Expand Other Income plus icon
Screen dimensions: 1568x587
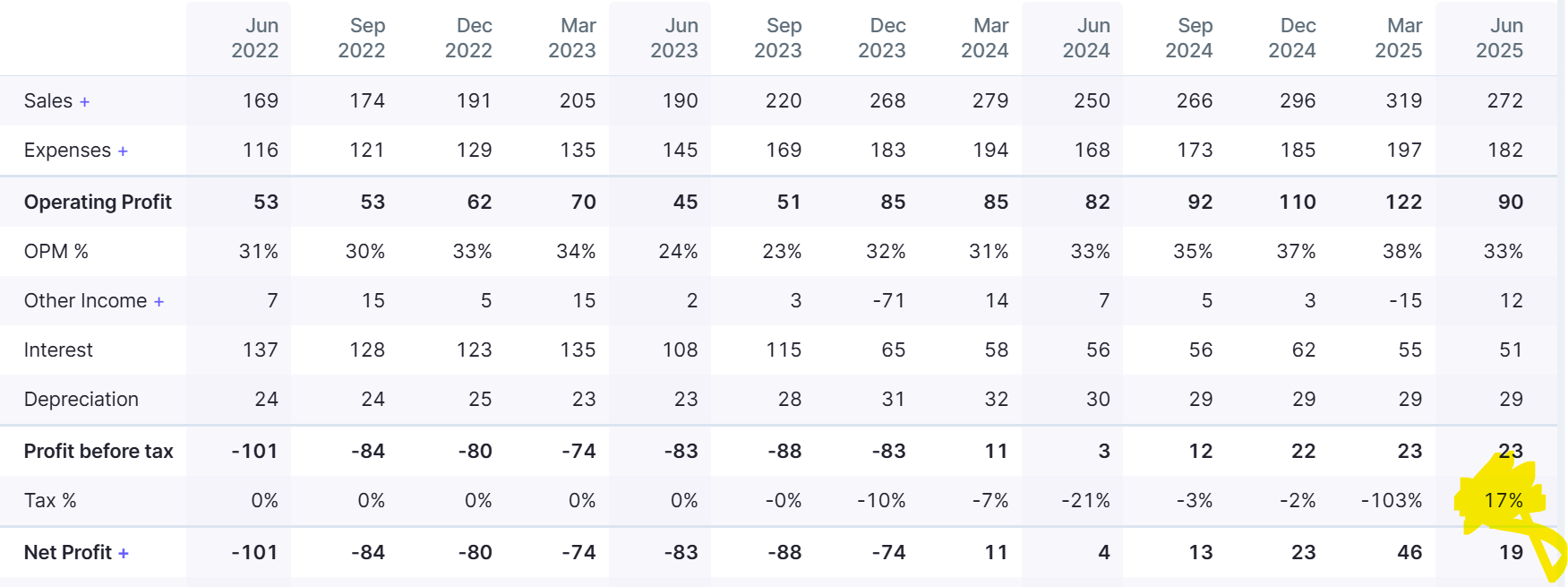tap(159, 302)
